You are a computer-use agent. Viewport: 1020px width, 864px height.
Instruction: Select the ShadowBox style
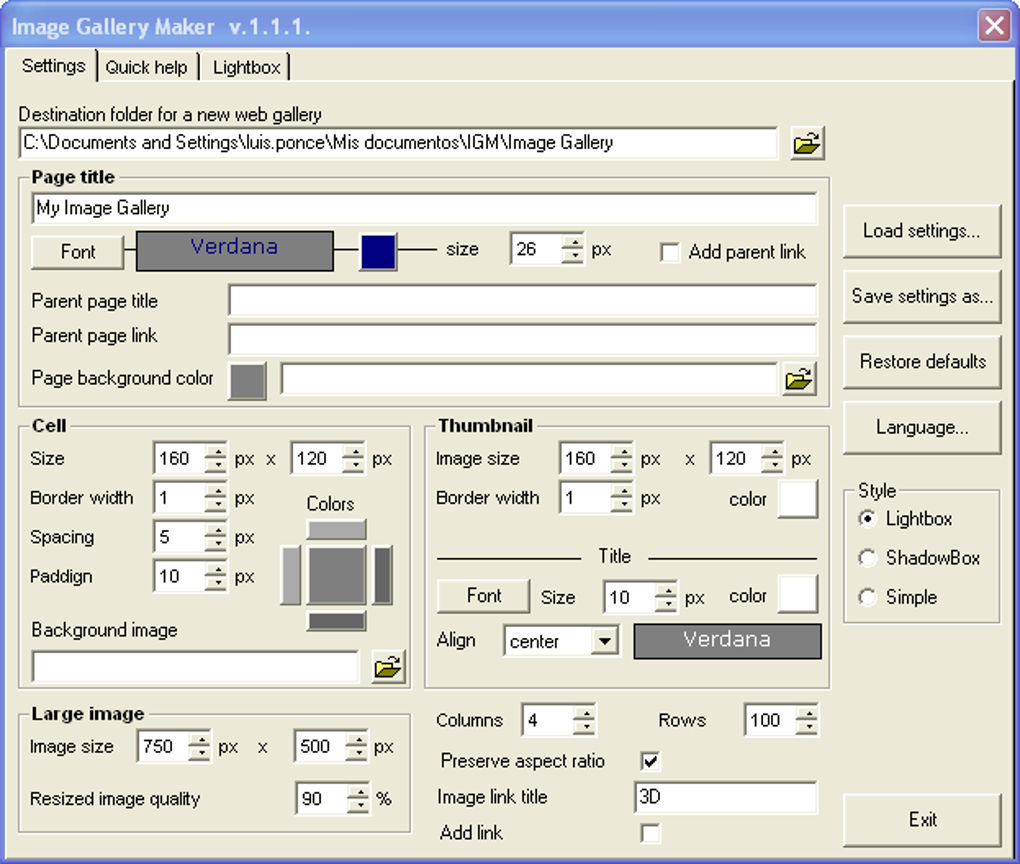(x=866, y=558)
